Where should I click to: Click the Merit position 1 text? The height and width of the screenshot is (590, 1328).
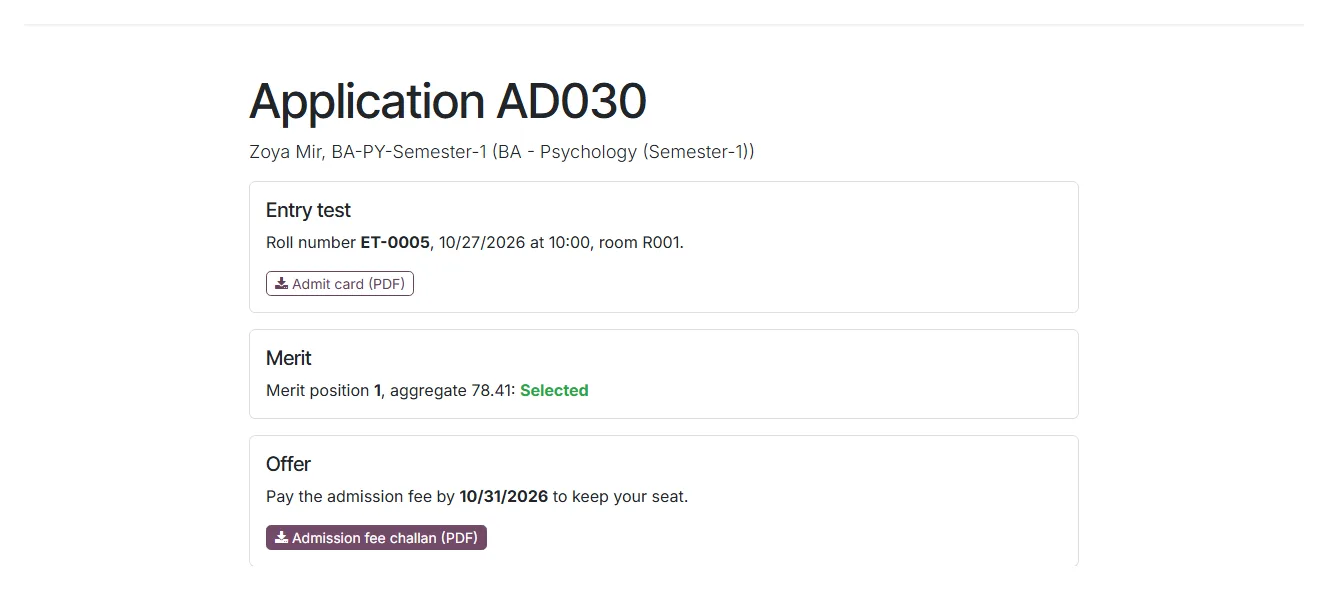pos(323,390)
